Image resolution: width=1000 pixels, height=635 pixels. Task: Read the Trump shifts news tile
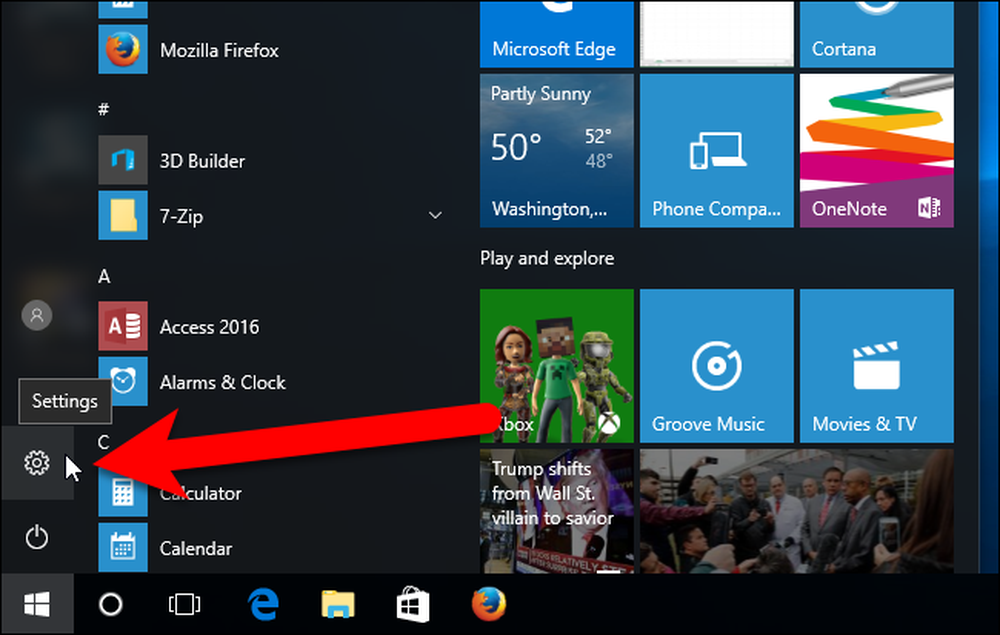557,511
